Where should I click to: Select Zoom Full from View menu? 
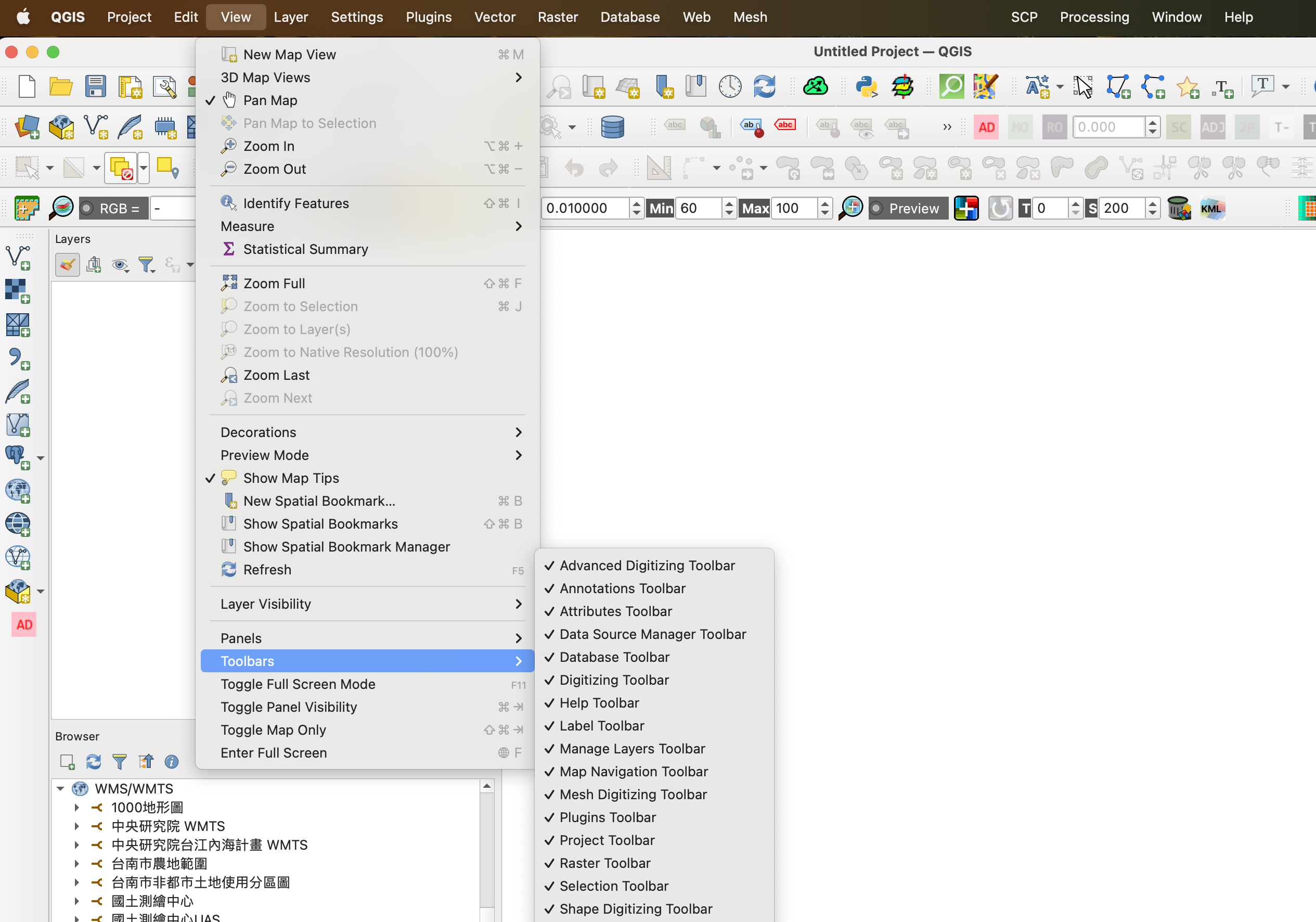(x=274, y=283)
